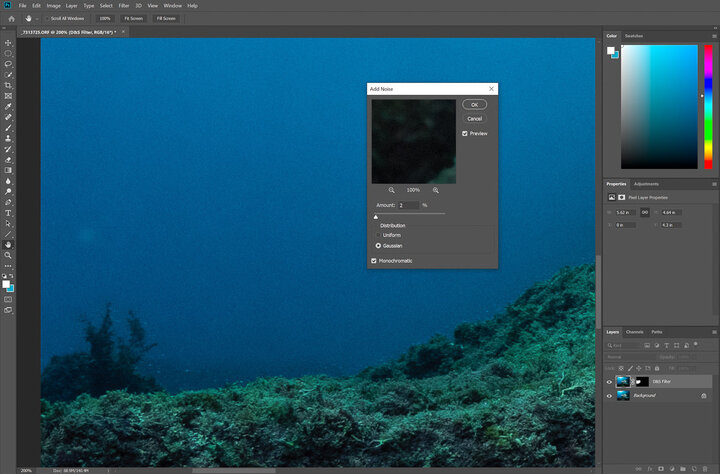Zoom in the Add Noise preview
This screenshot has width=720, height=474.
[x=436, y=189]
